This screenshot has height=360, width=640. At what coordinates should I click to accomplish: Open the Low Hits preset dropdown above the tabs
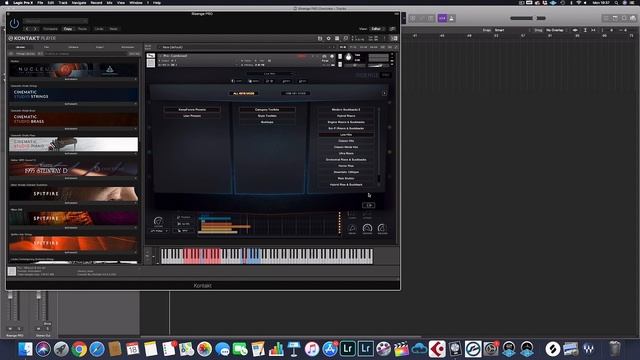(x=270, y=74)
